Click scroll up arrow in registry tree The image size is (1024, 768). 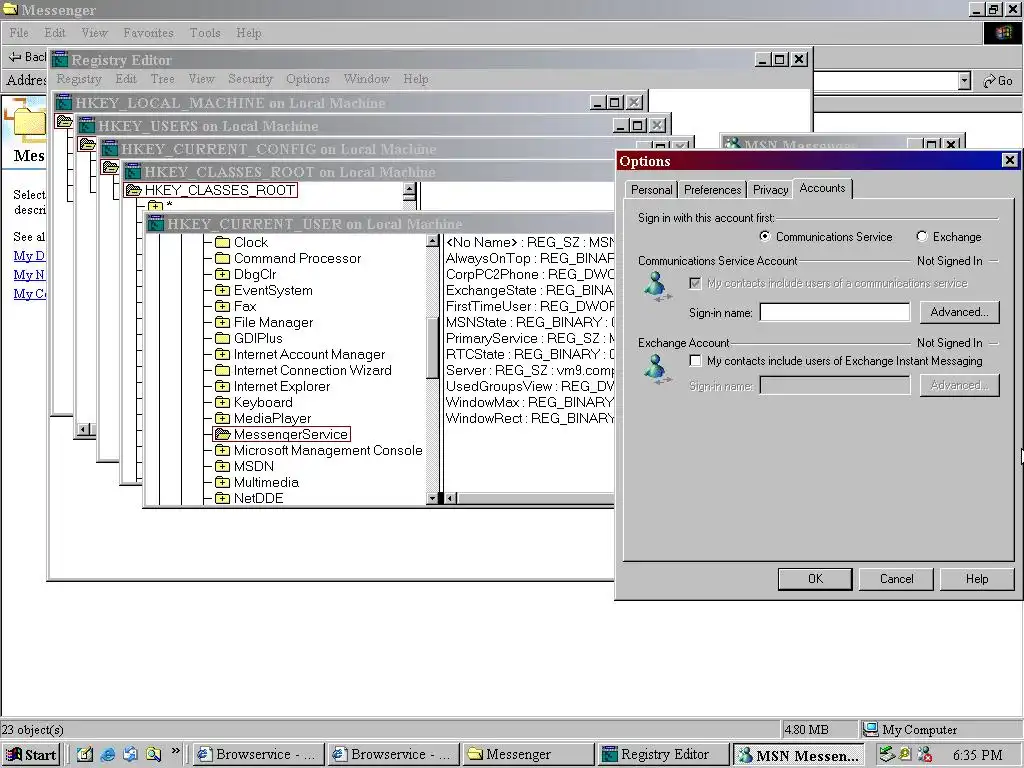pos(432,242)
